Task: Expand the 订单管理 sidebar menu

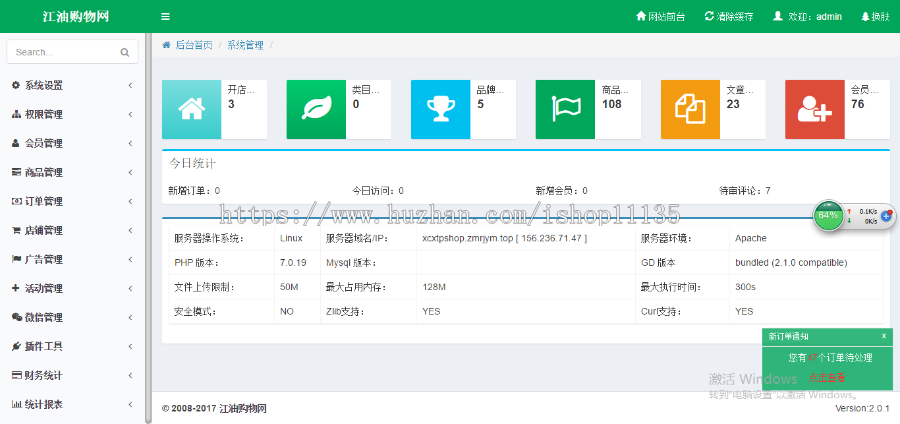Action: (x=70, y=201)
